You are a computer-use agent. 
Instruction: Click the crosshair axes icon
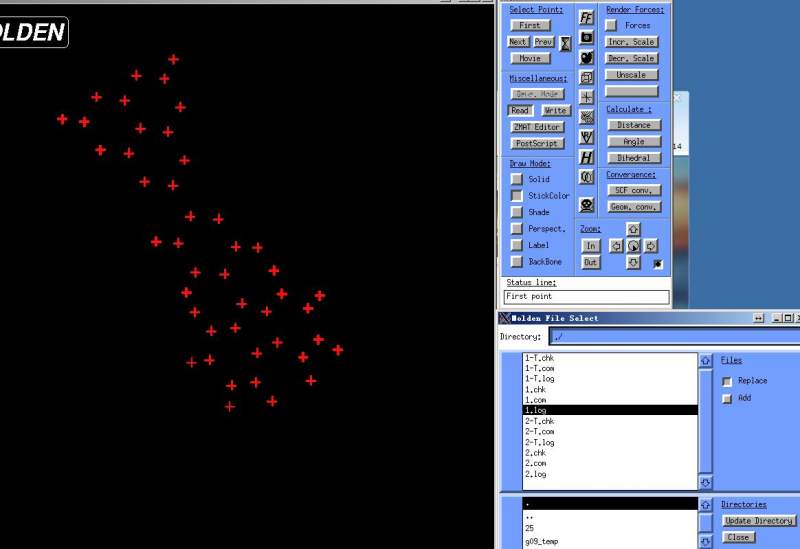pyautogui.click(x=587, y=97)
